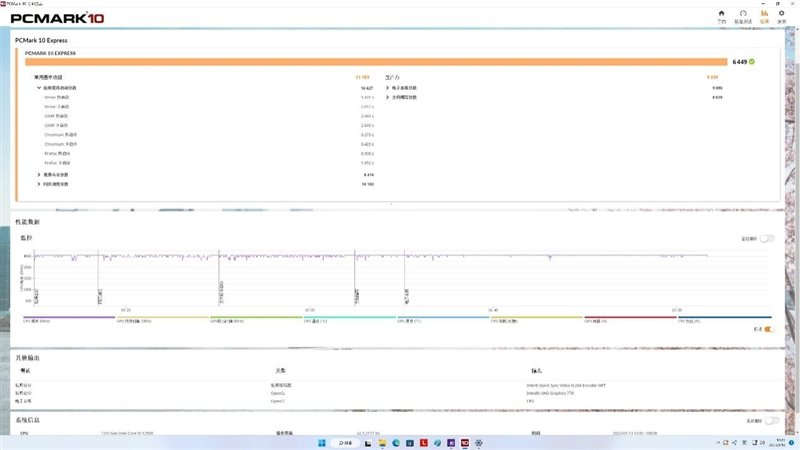The width and height of the screenshot is (800, 450).
Task: Click the GIMP warm start row
Action: pyautogui.click(x=209, y=116)
